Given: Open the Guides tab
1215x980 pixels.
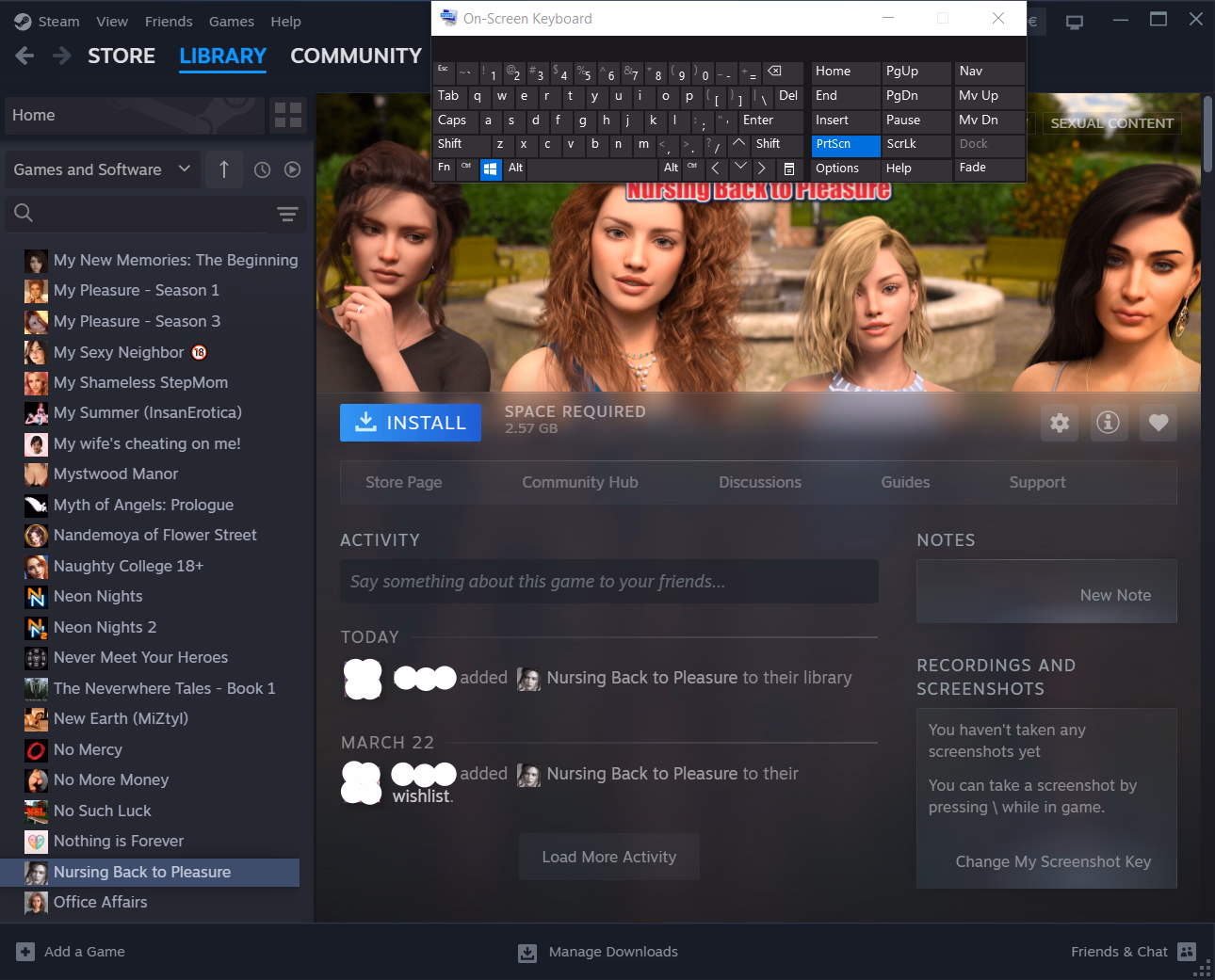Looking at the screenshot, I should 906,483.
